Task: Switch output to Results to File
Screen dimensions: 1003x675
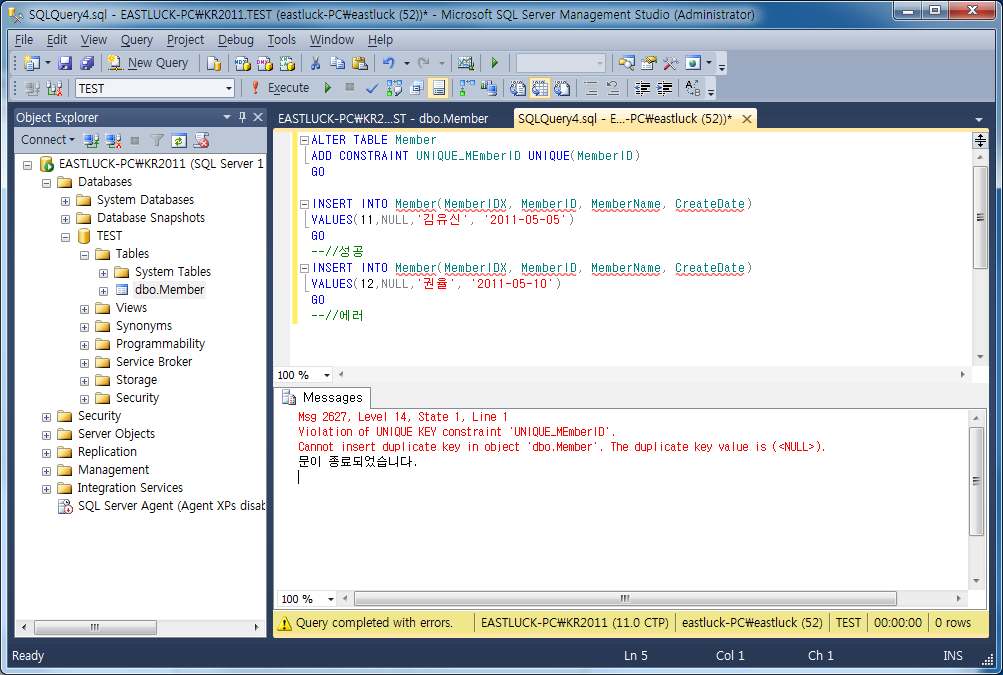Action: coord(562,88)
